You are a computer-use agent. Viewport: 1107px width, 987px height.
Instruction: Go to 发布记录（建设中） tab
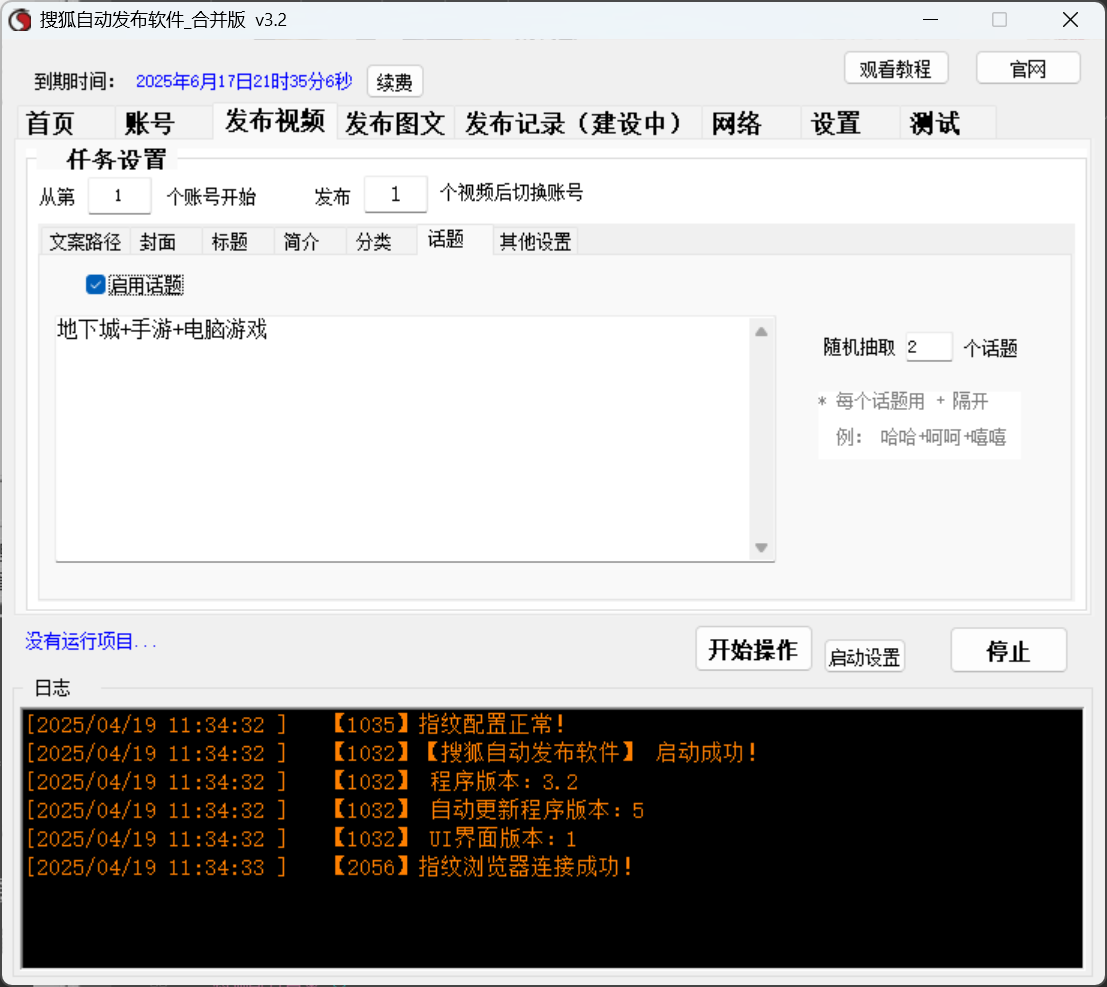(x=578, y=123)
